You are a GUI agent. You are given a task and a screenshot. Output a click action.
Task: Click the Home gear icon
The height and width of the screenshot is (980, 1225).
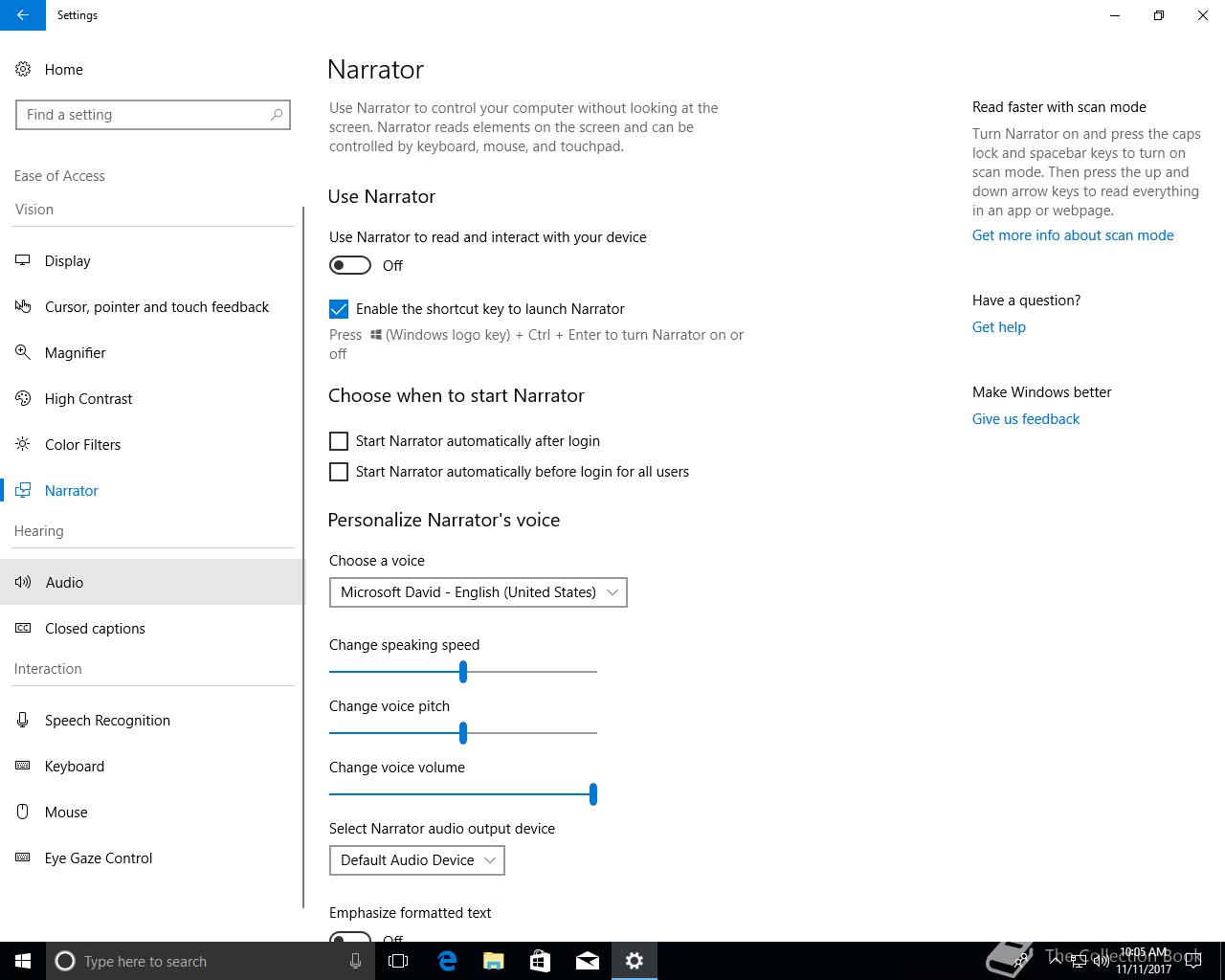[x=23, y=69]
